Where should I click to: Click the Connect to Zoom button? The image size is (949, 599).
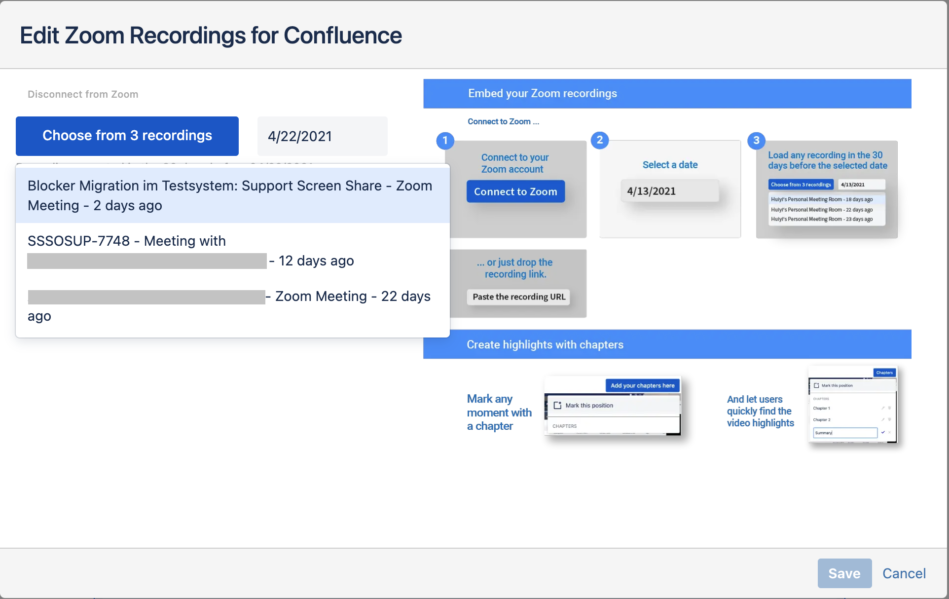click(516, 191)
